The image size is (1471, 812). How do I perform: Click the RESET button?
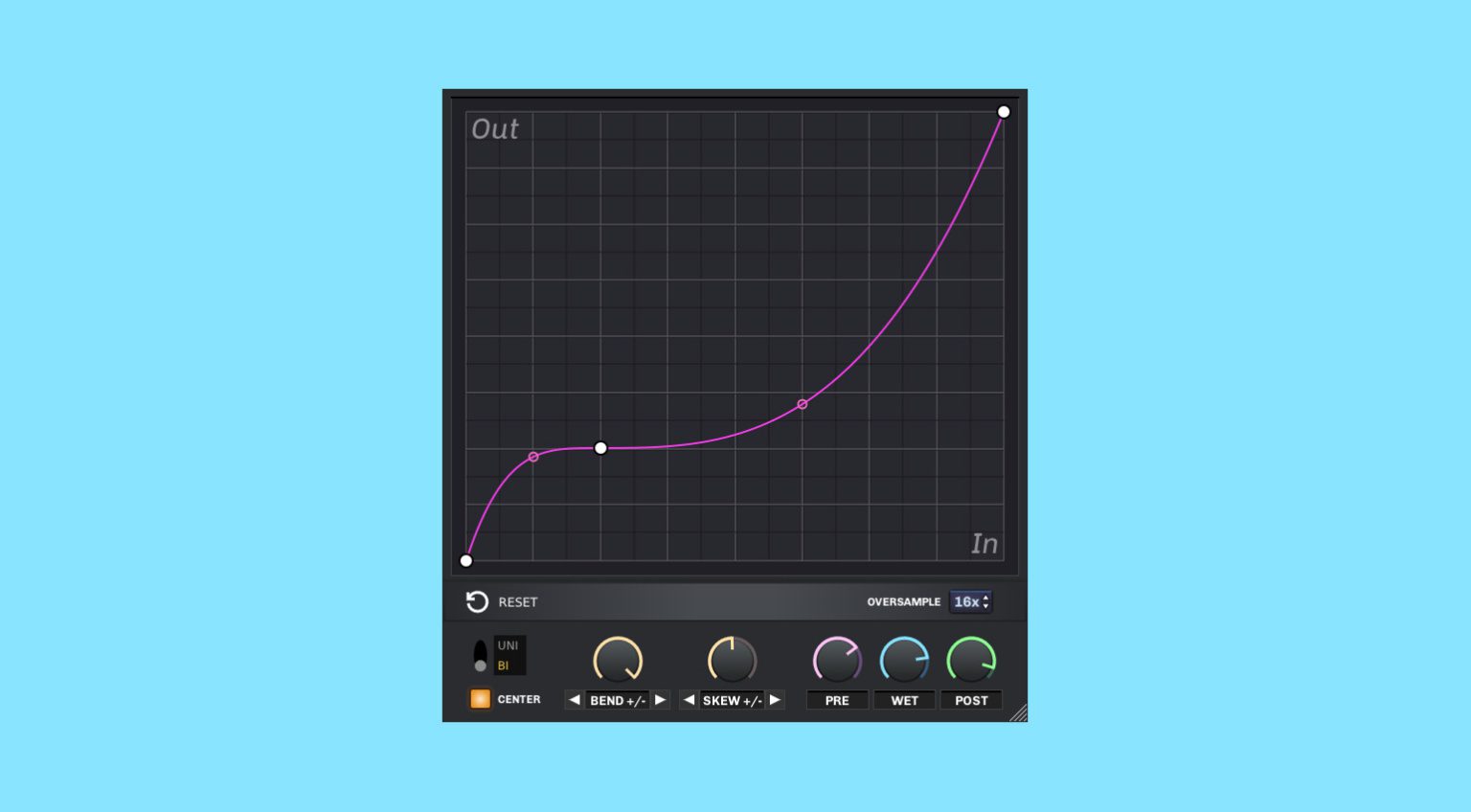[517, 601]
